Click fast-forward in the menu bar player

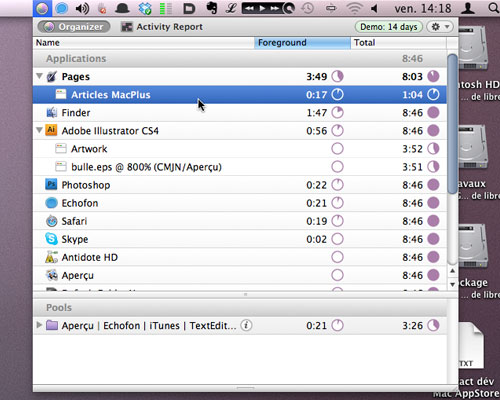point(275,8)
